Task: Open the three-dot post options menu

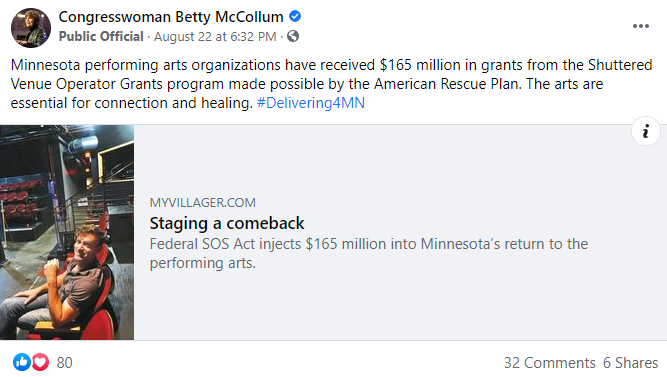Action: (640, 26)
